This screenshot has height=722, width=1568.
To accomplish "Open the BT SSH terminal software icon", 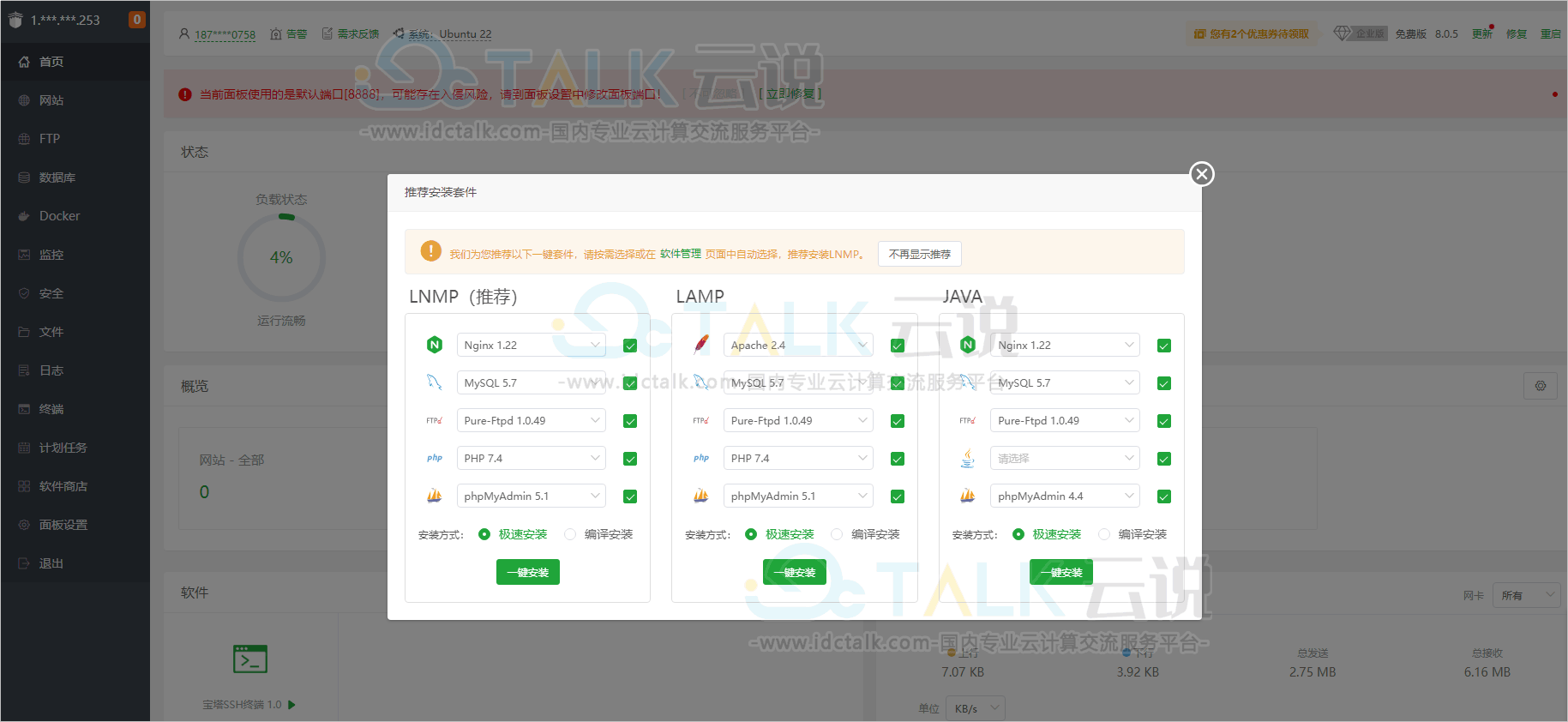I will pos(250,659).
